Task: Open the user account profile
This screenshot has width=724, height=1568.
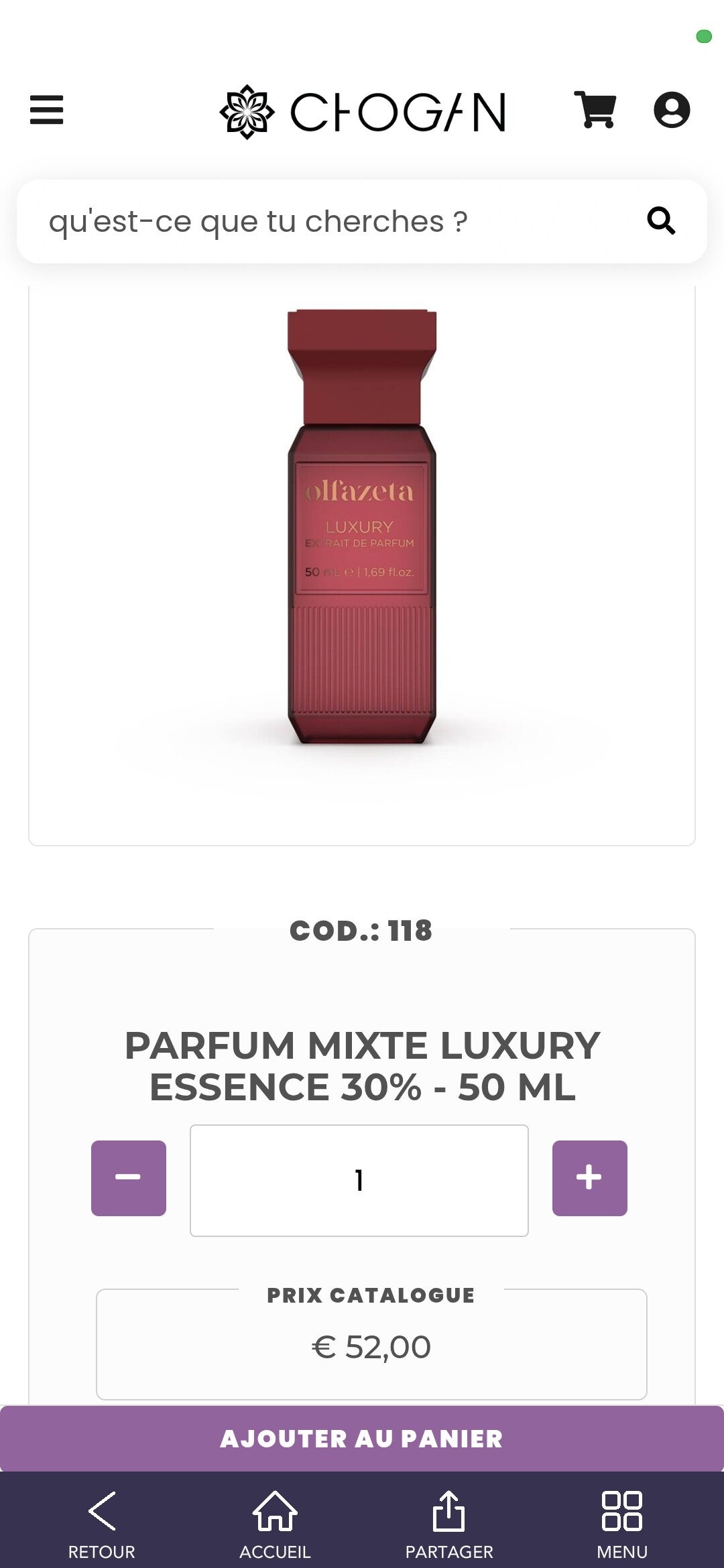Action: (672, 110)
